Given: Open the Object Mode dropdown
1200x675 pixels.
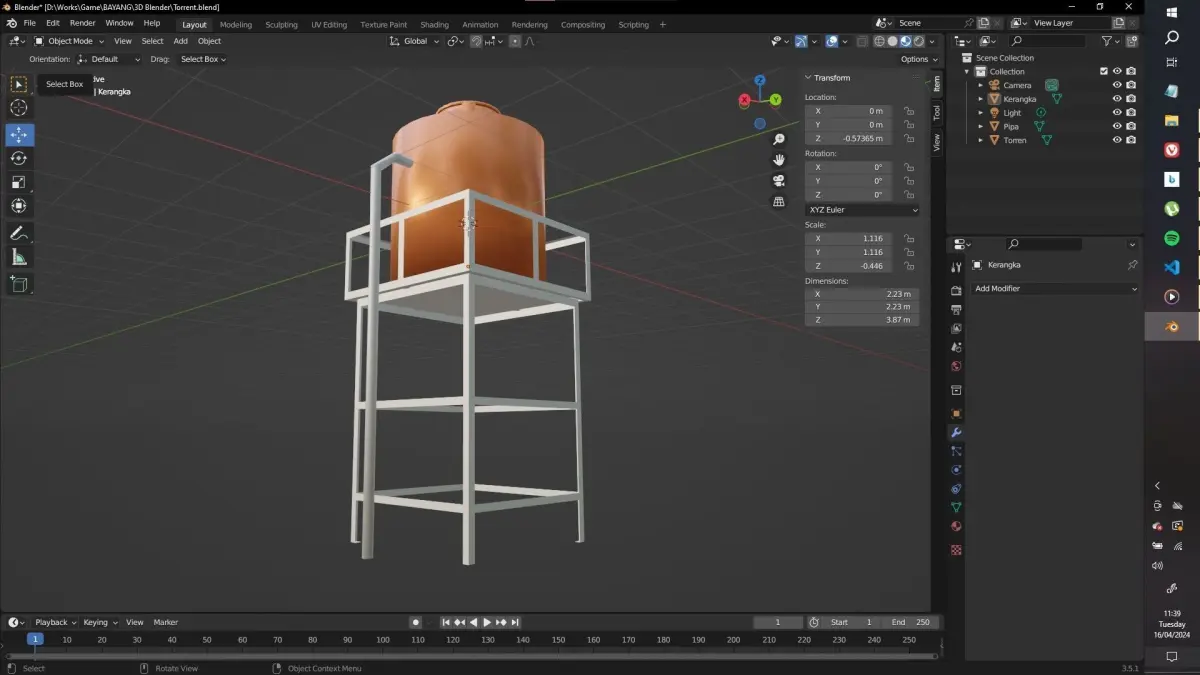Looking at the screenshot, I should (69, 41).
